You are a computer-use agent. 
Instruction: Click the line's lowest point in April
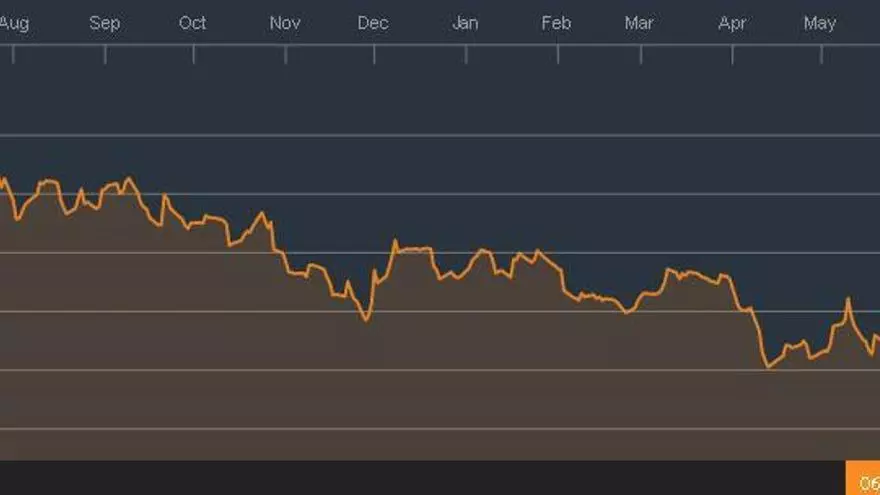pyautogui.click(x=768, y=367)
